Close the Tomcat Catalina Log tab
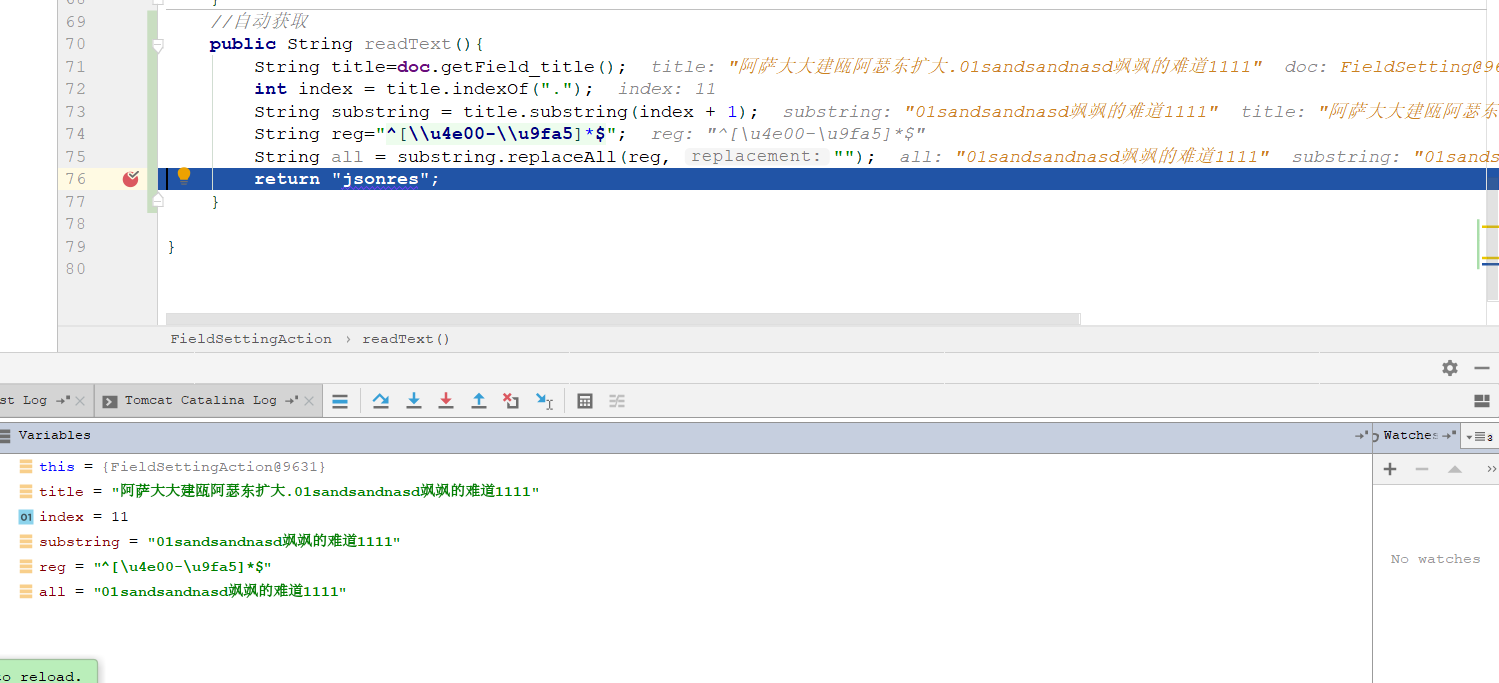The width and height of the screenshot is (1499, 683). [x=310, y=401]
